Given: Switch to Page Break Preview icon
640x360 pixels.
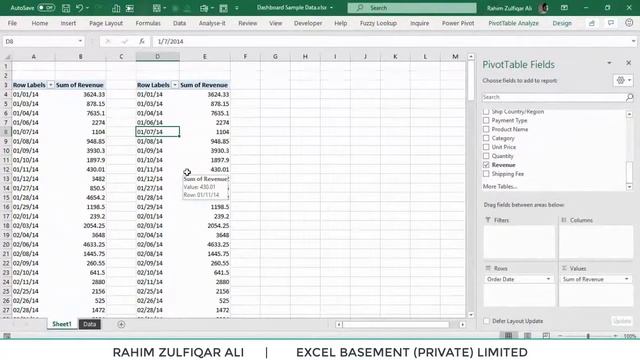Looking at the screenshot, I should (546, 336).
